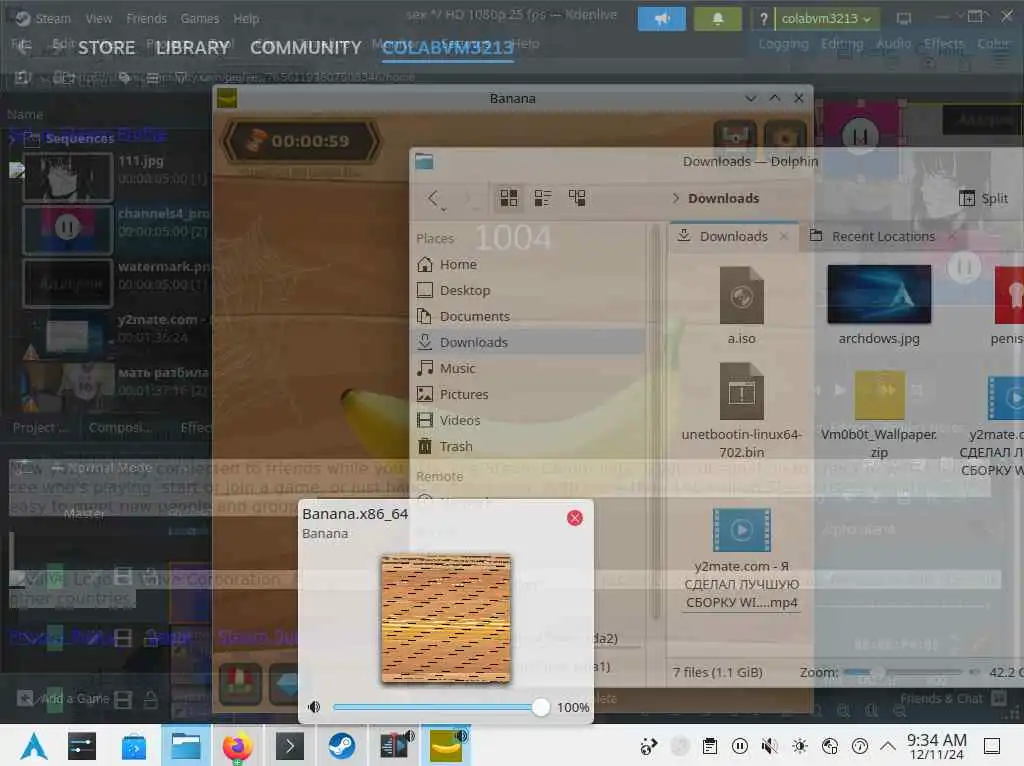Click the Steam question mark help button
Image resolution: width=1024 pixels, height=766 pixels.
(x=763, y=18)
